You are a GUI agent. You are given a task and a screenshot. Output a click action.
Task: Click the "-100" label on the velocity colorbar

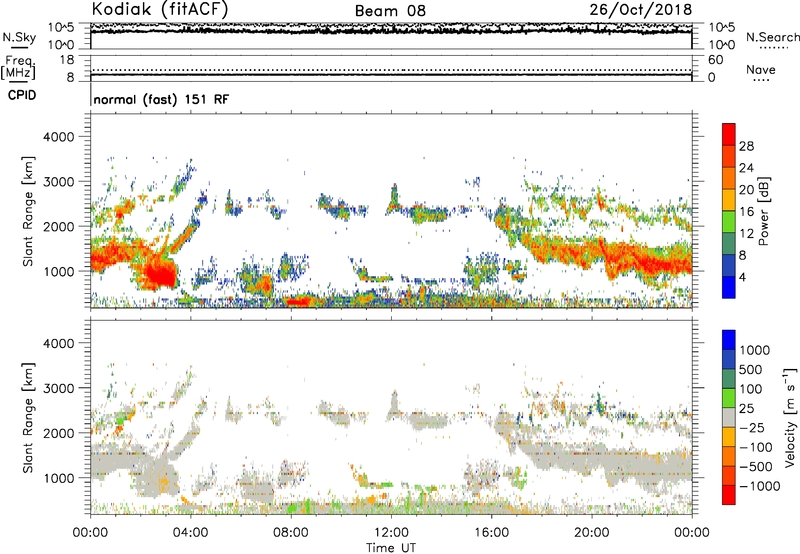(756, 447)
